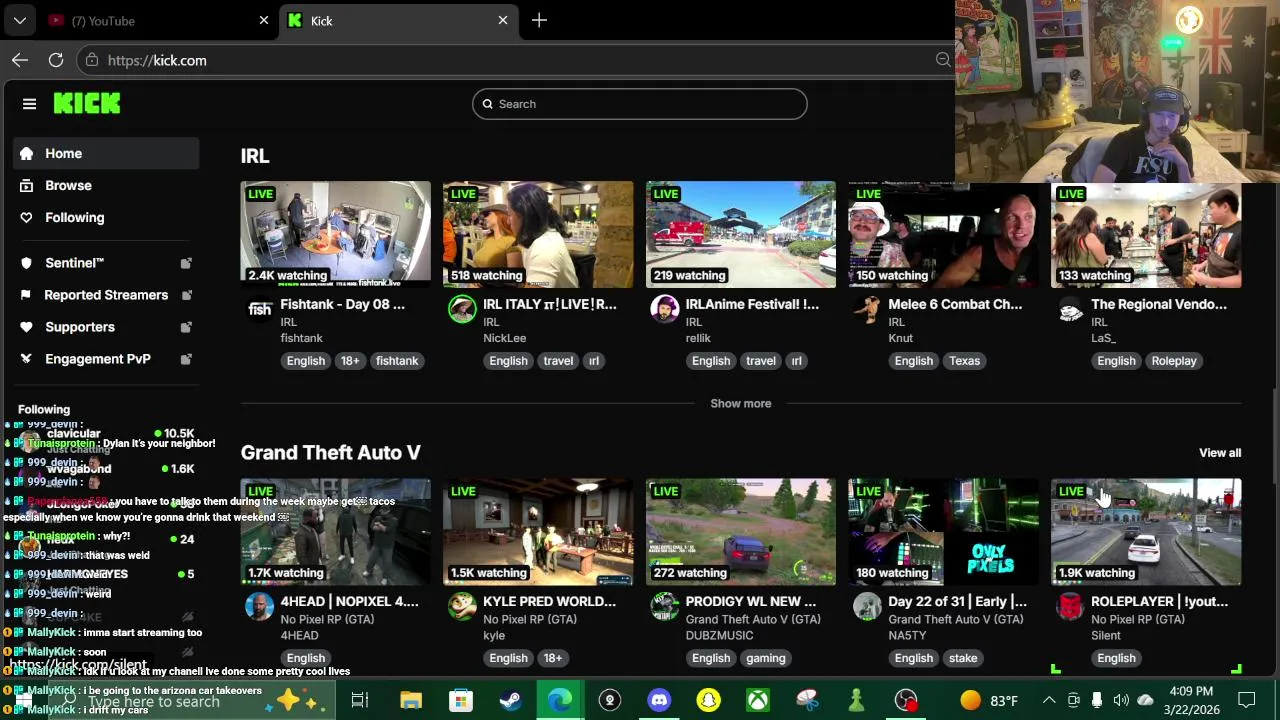Open File Explorer from taskbar
This screenshot has width=1280, height=720.
411,700
